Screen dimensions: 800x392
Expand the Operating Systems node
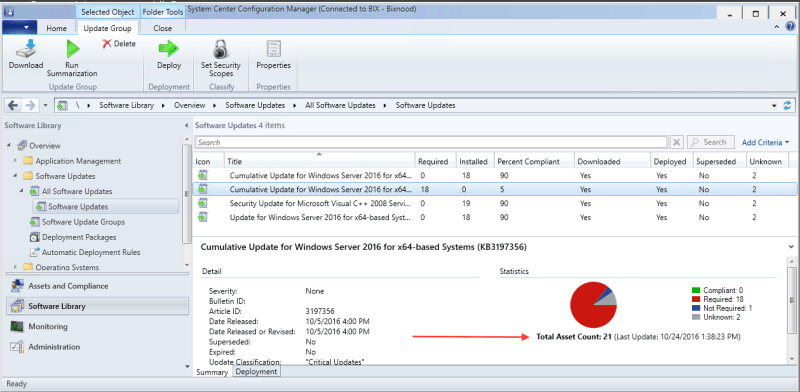(16, 267)
